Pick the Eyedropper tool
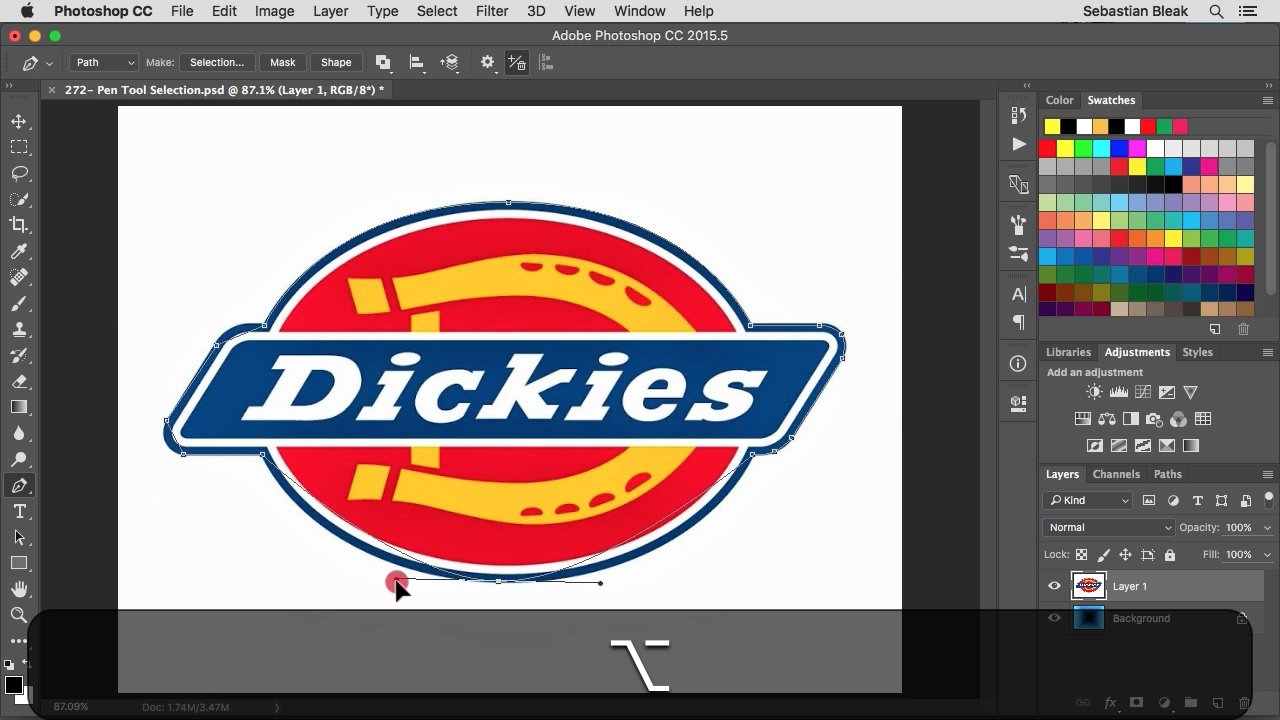The width and height of the screenshot is (1280, 720). [19, 251]
